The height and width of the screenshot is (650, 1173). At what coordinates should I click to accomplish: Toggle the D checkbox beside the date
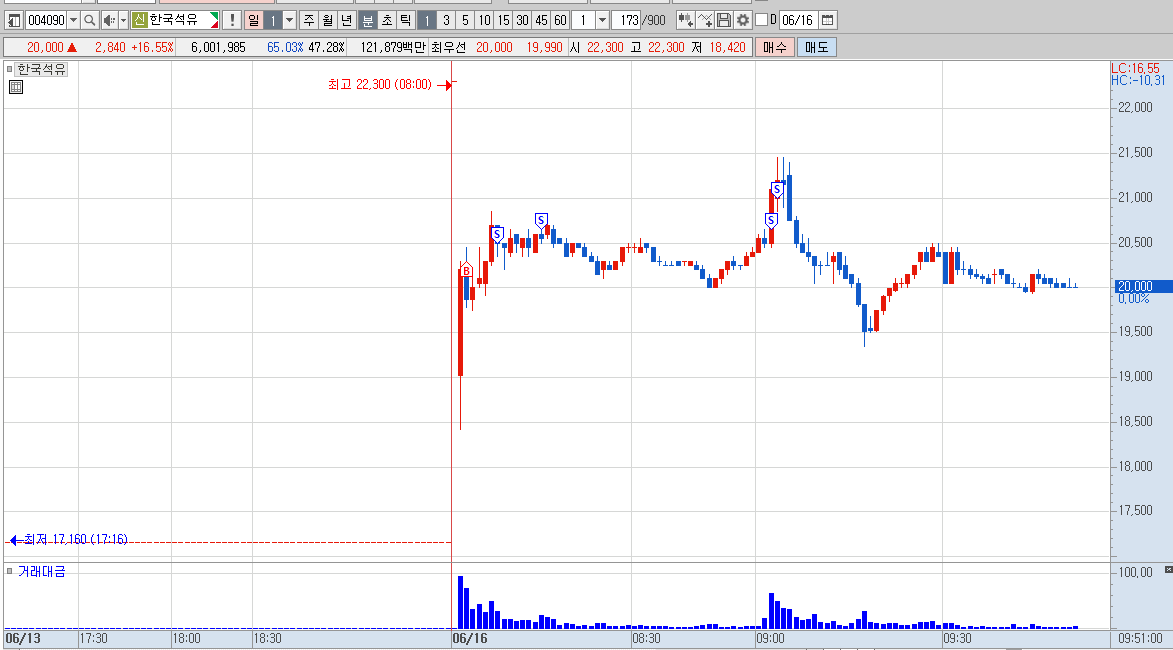762,20
